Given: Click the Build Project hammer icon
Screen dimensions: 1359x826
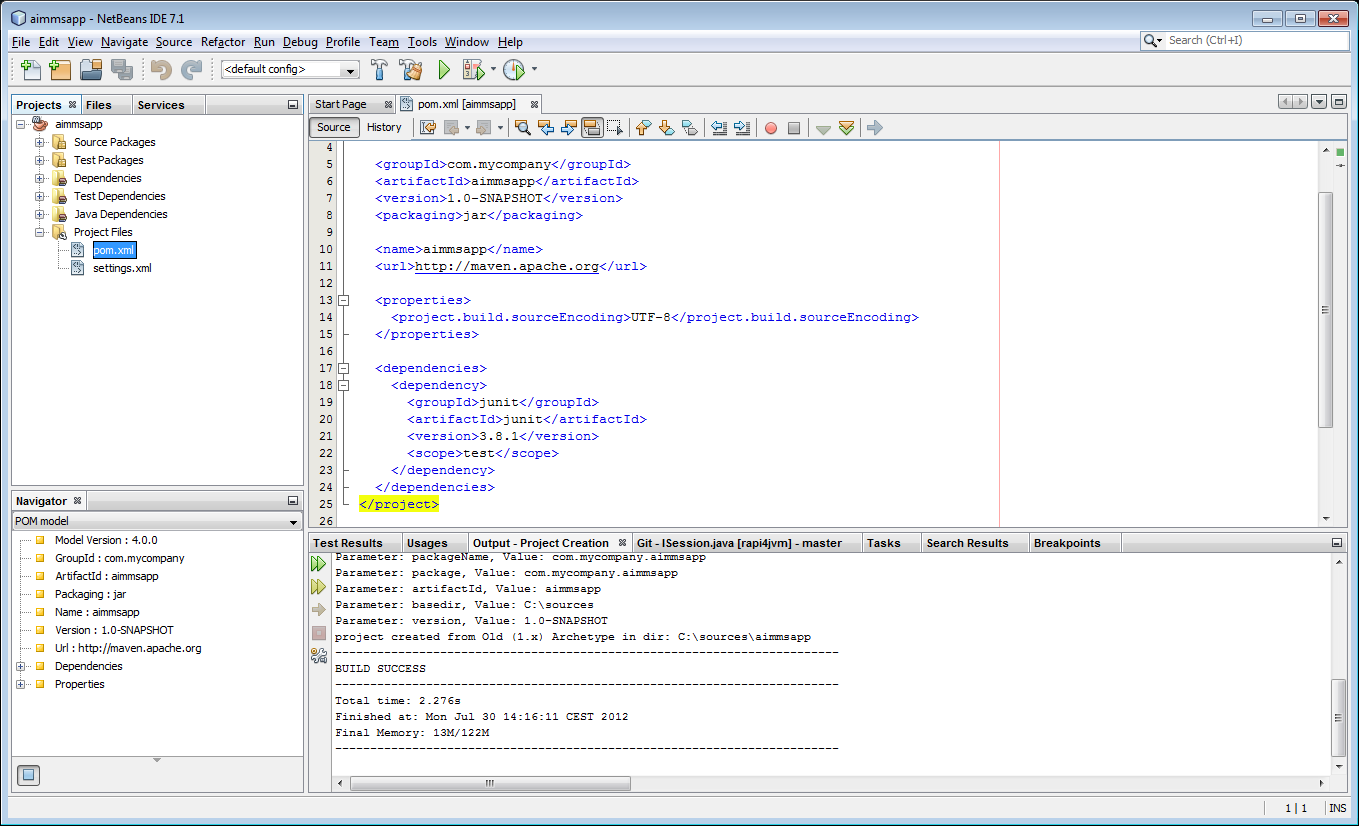Looking at the screenshot, I should coord(380,70).
